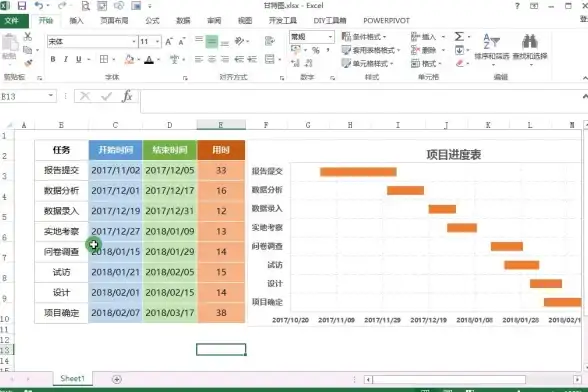Save the workbook with the floppy disk icon

pyautogui.click(x=22, y=6)
